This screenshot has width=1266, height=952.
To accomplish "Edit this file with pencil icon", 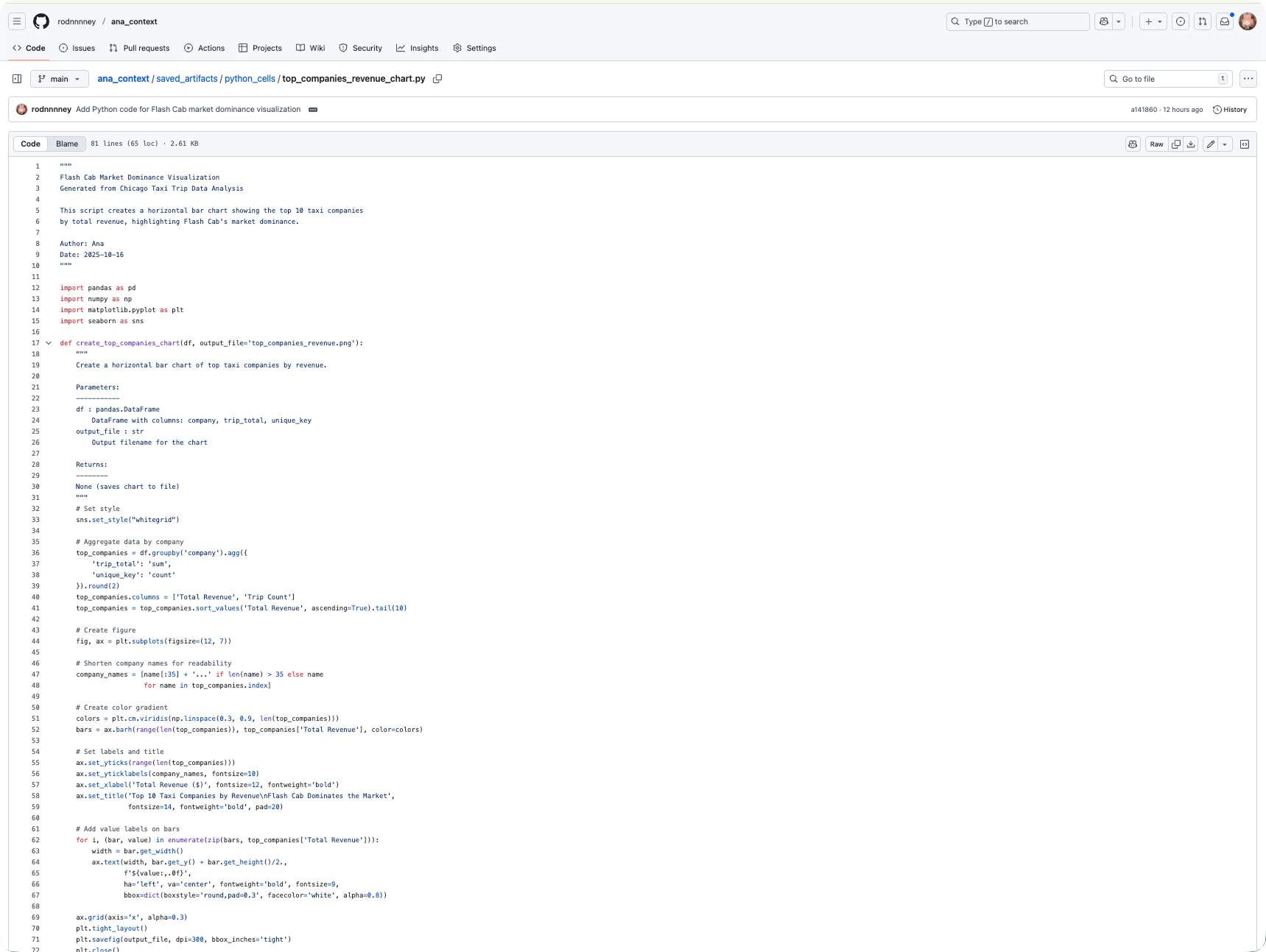I will click(x=1211, y=144).
